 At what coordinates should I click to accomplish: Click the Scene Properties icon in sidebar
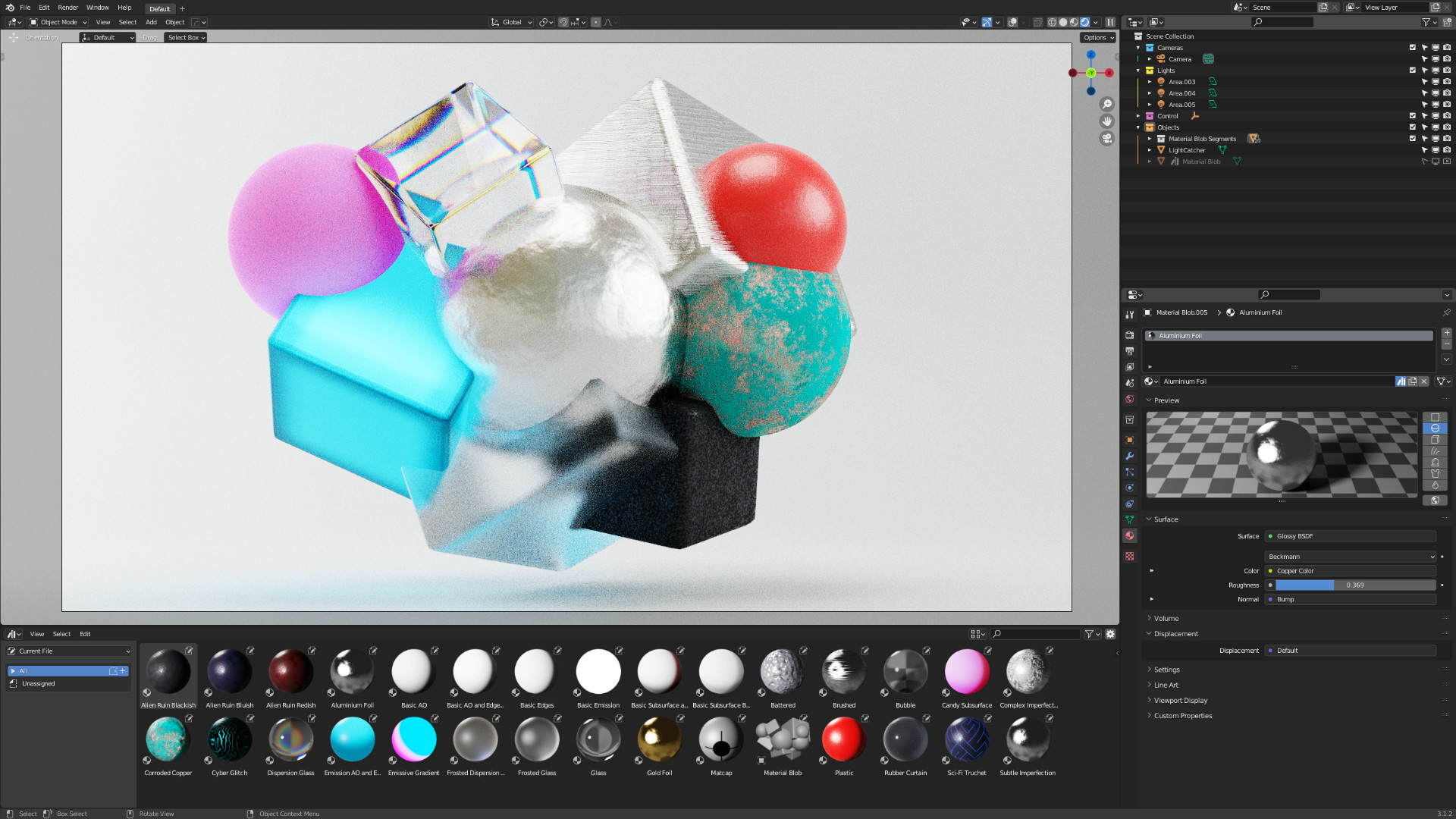coord(1129,400)
